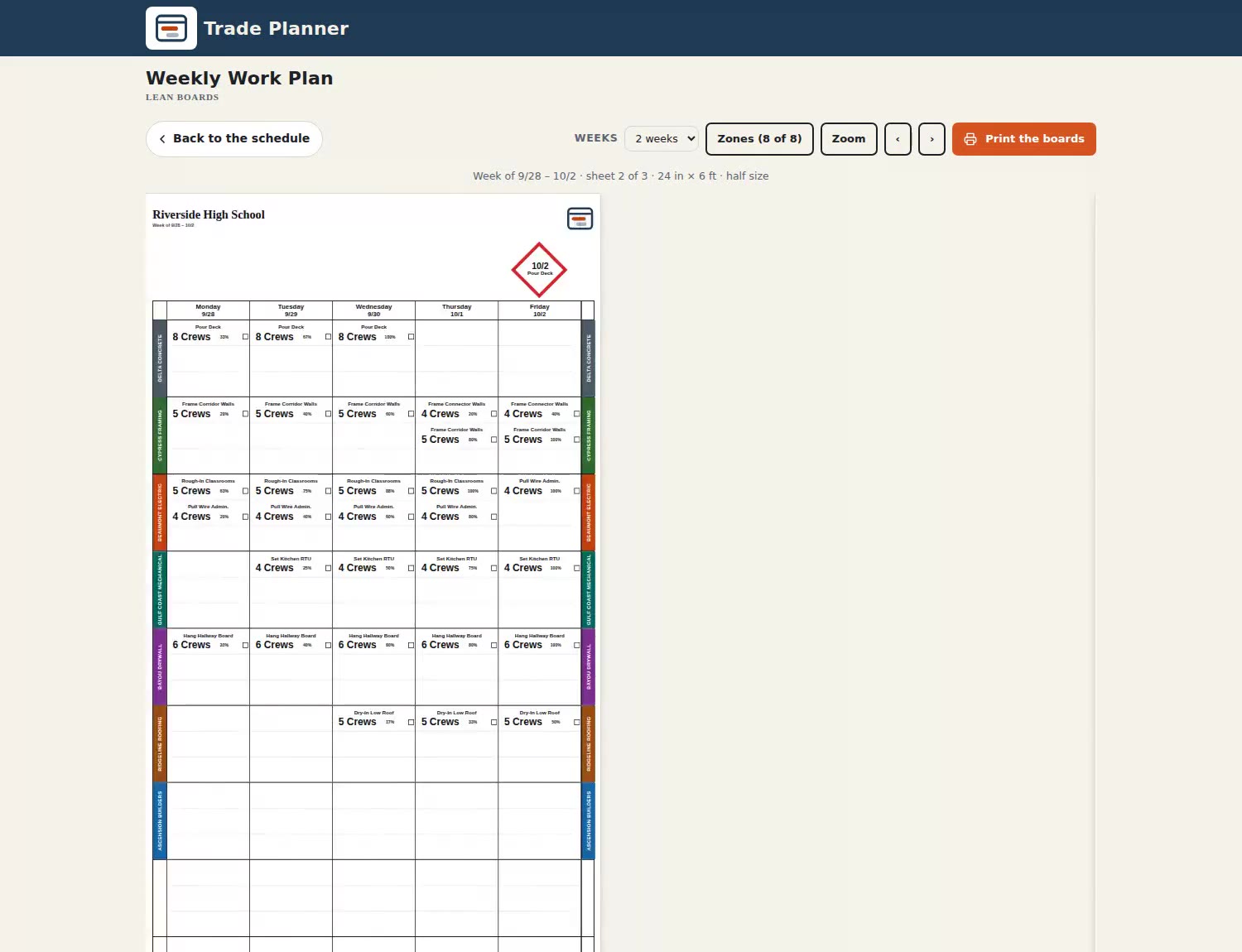Click the Trade Planner title text

point(276,28)
